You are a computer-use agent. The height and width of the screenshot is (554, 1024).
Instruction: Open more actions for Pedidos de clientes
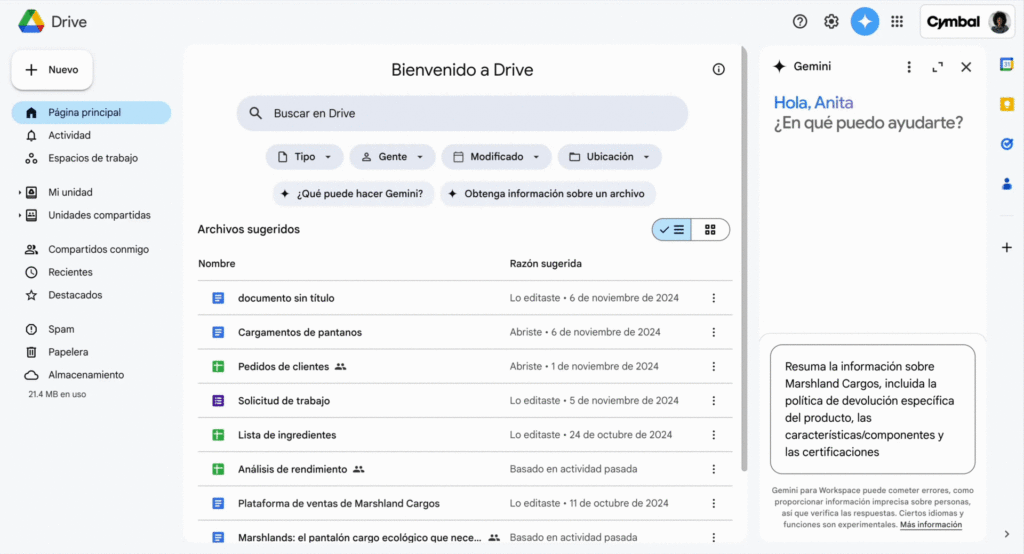713,367
